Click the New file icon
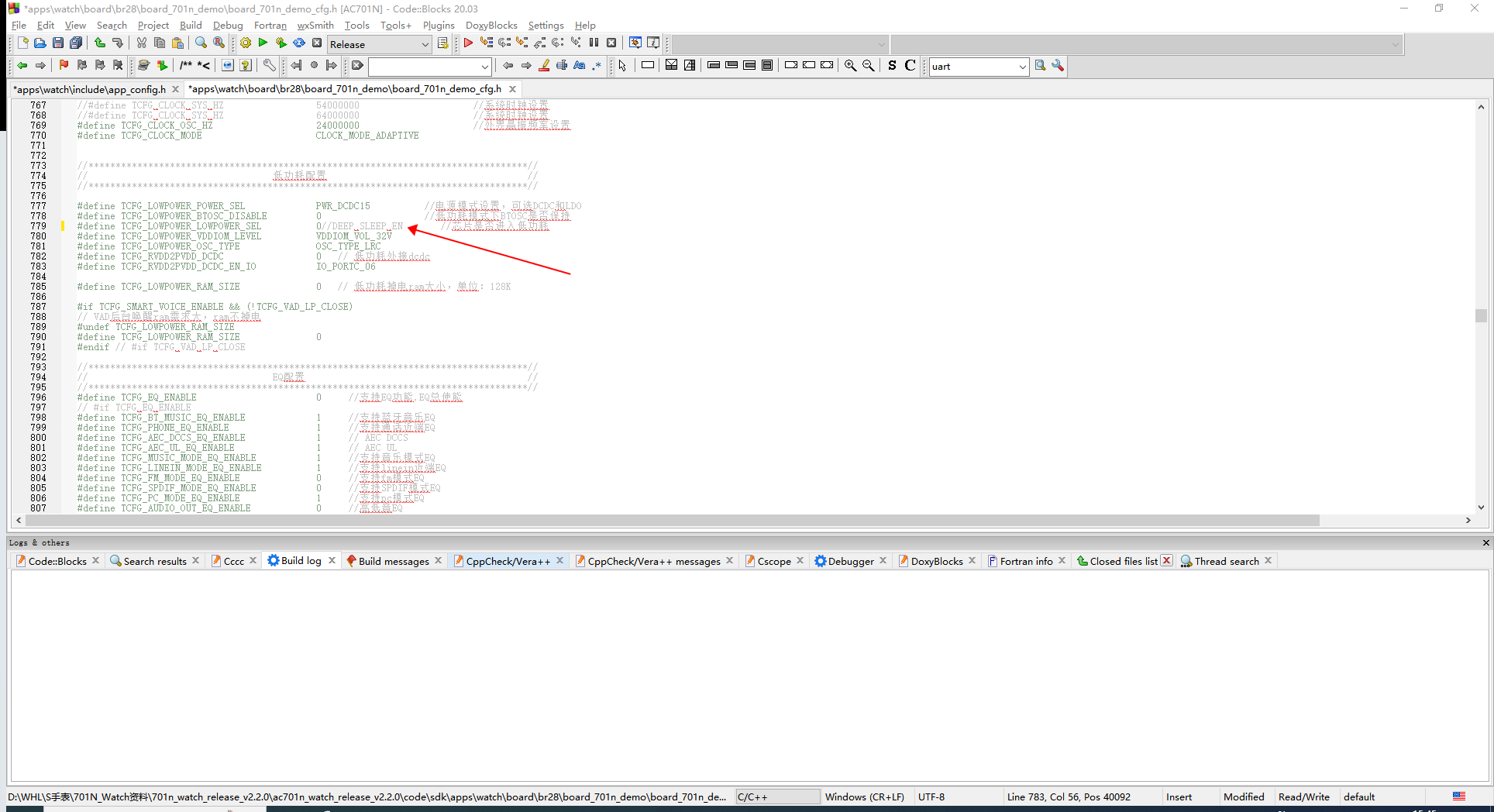The width and height of the screenshot is (1494, 812). coord(22,43)
